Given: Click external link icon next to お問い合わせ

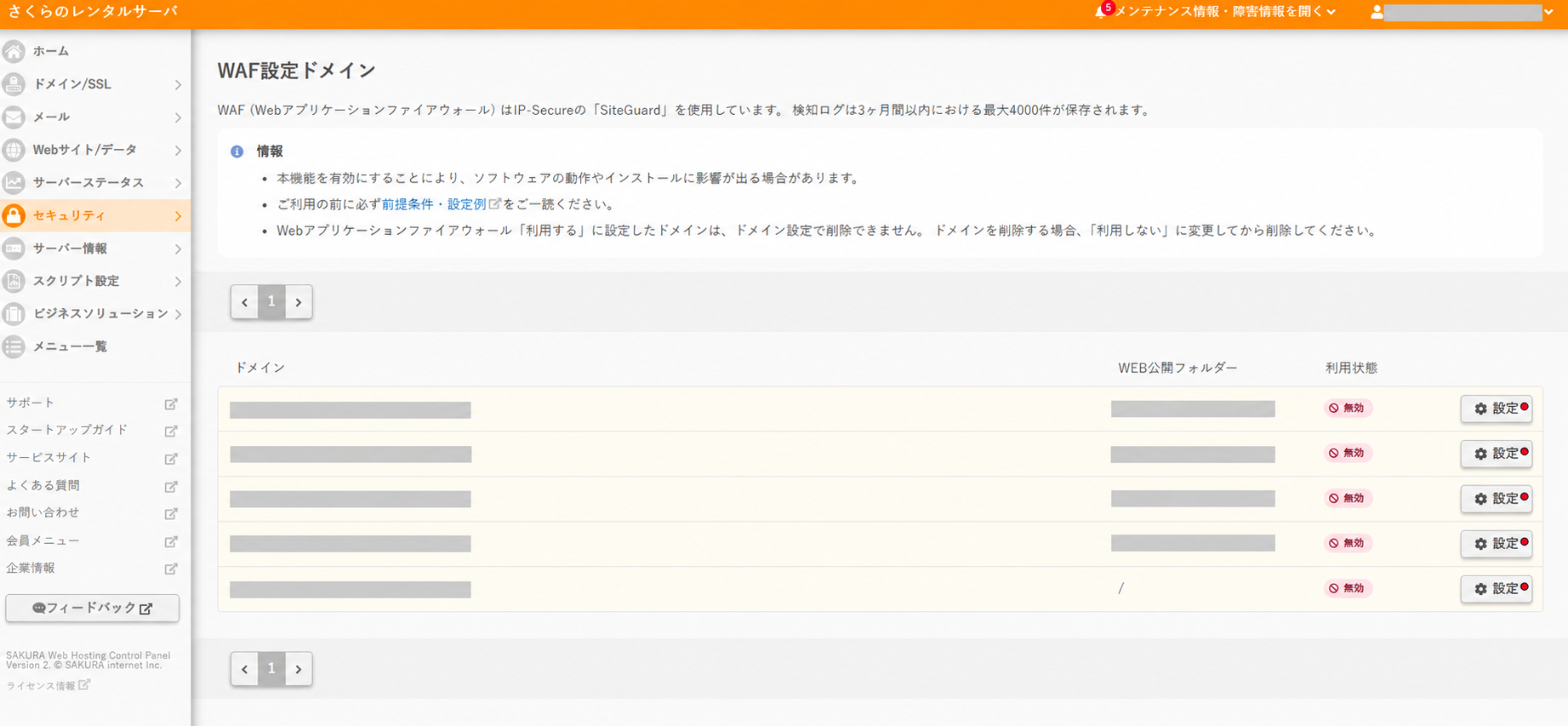Looking at the screenshot, I should (171, 513).
